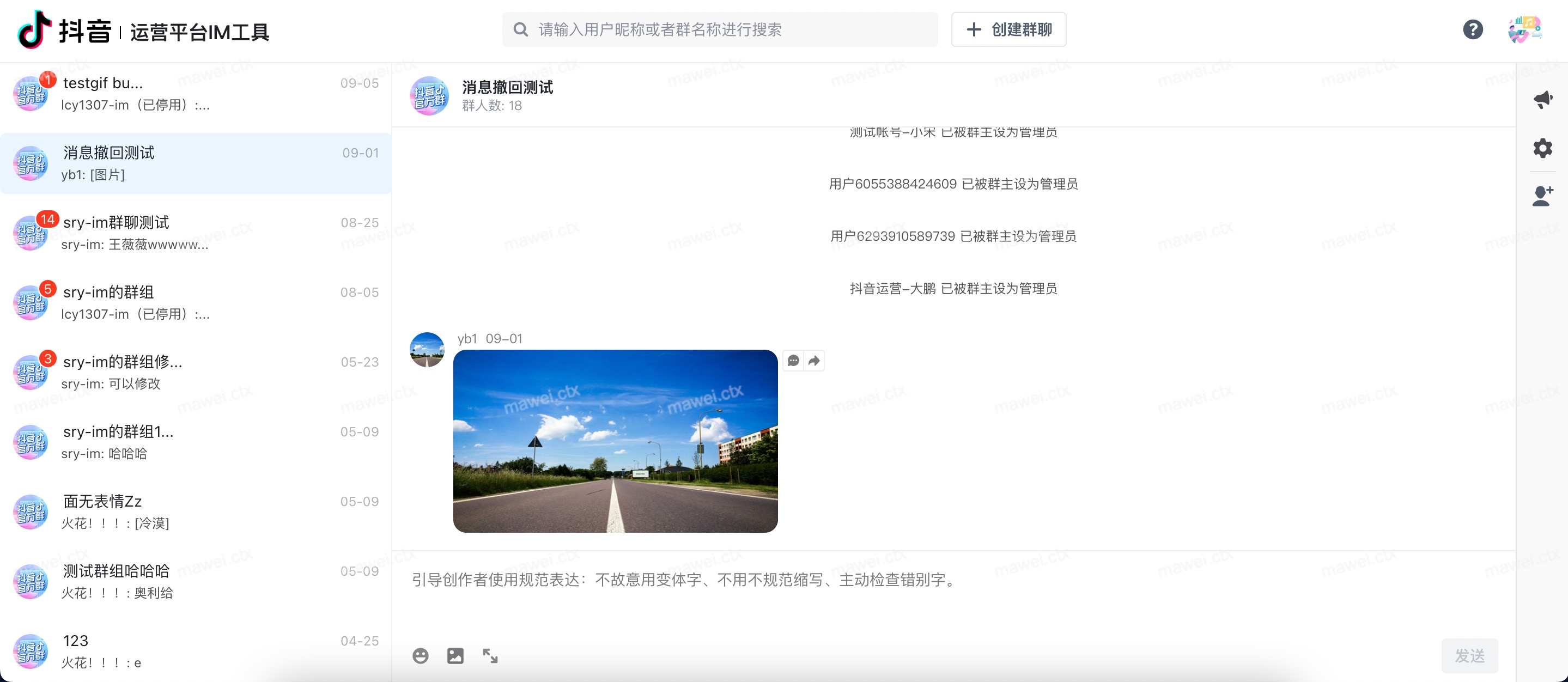Click unread badge 3 on sry-im的群组修...
Viewport: 1568px width, 682px height.
tap(47, 358)
